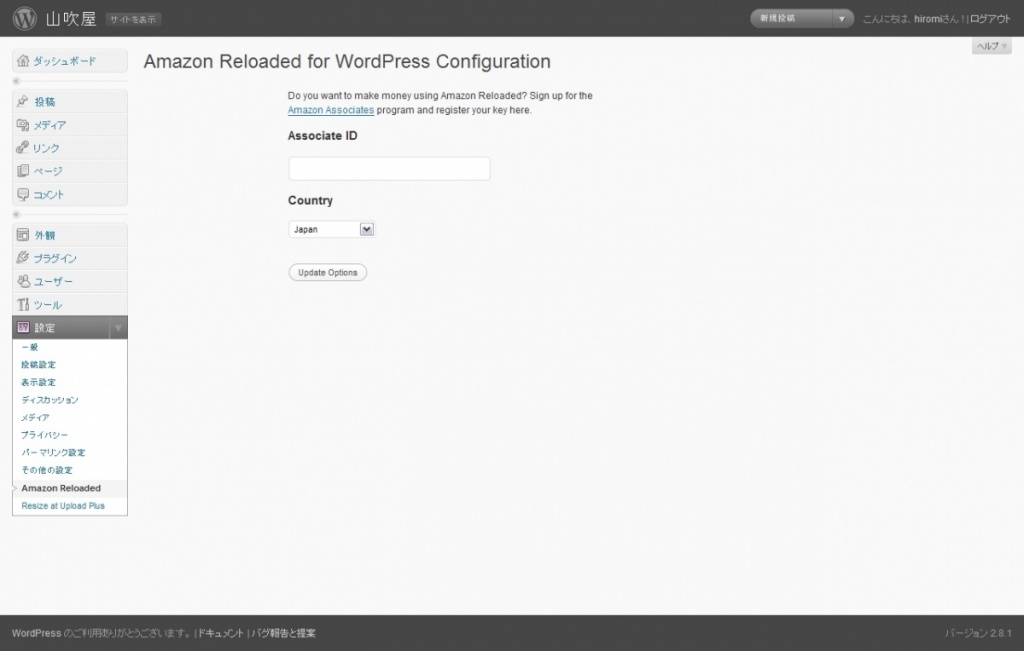Screen dimensions: 1024x651
Task: Click the WordPress logo icon
Action: tap(24, 18)
